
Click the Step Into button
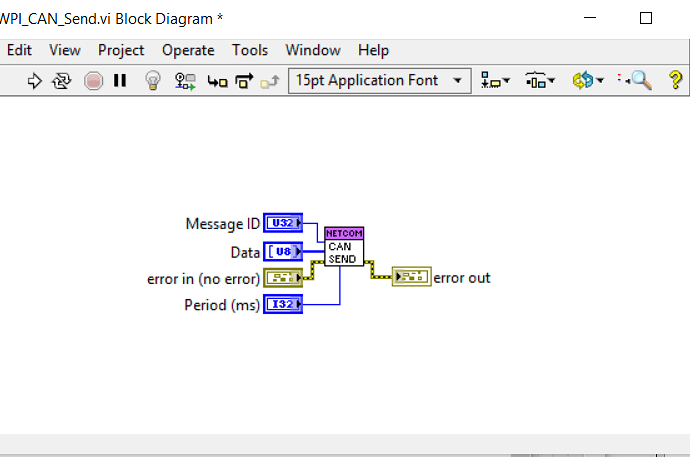217,81
